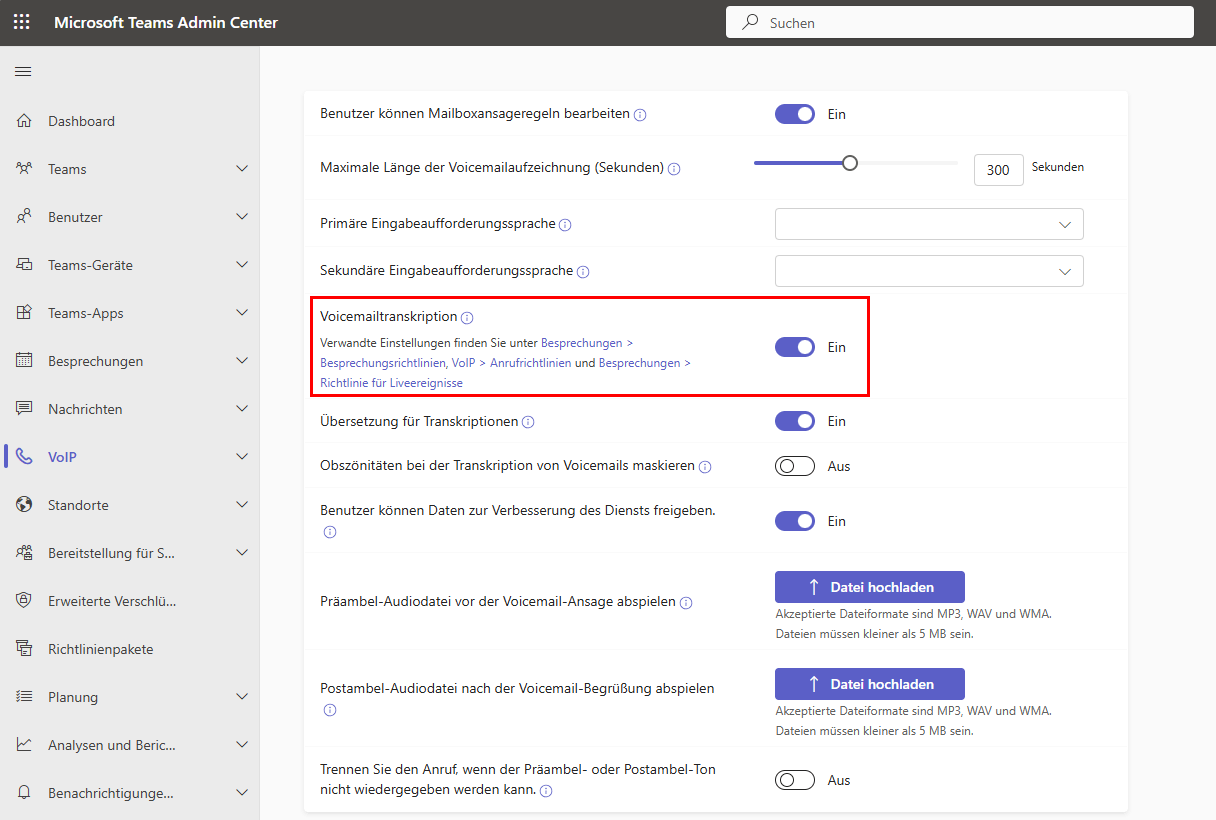Show info for Präambel-Audiodatei setting
Viewport: 1216px width, 820px height.
(x=686, y=603)
